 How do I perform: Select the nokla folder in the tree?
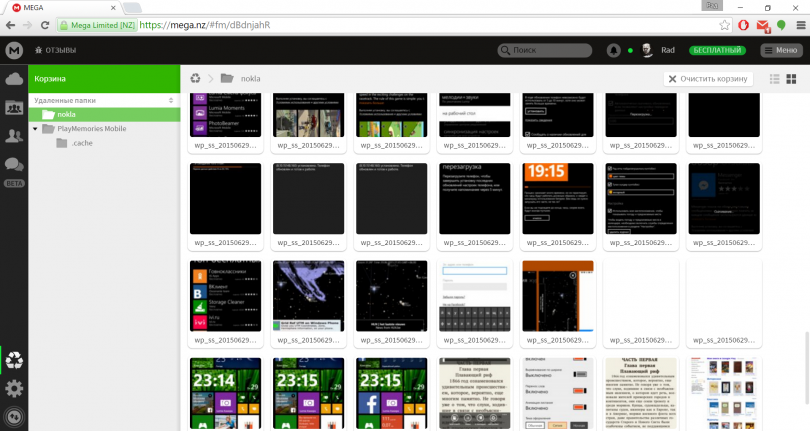(66, 114)
